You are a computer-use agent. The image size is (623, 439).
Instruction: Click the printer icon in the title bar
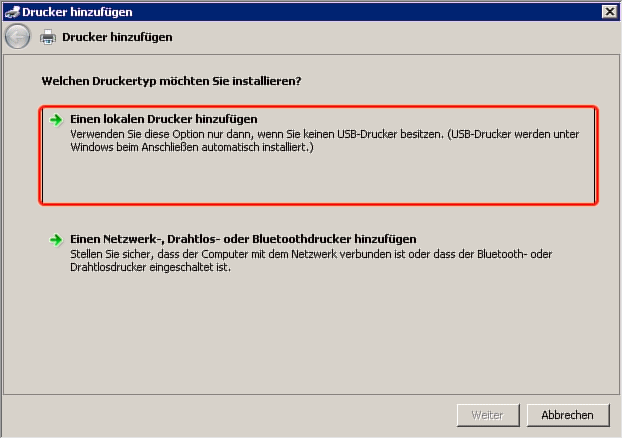pyautogui.click(x=10, y=11)
